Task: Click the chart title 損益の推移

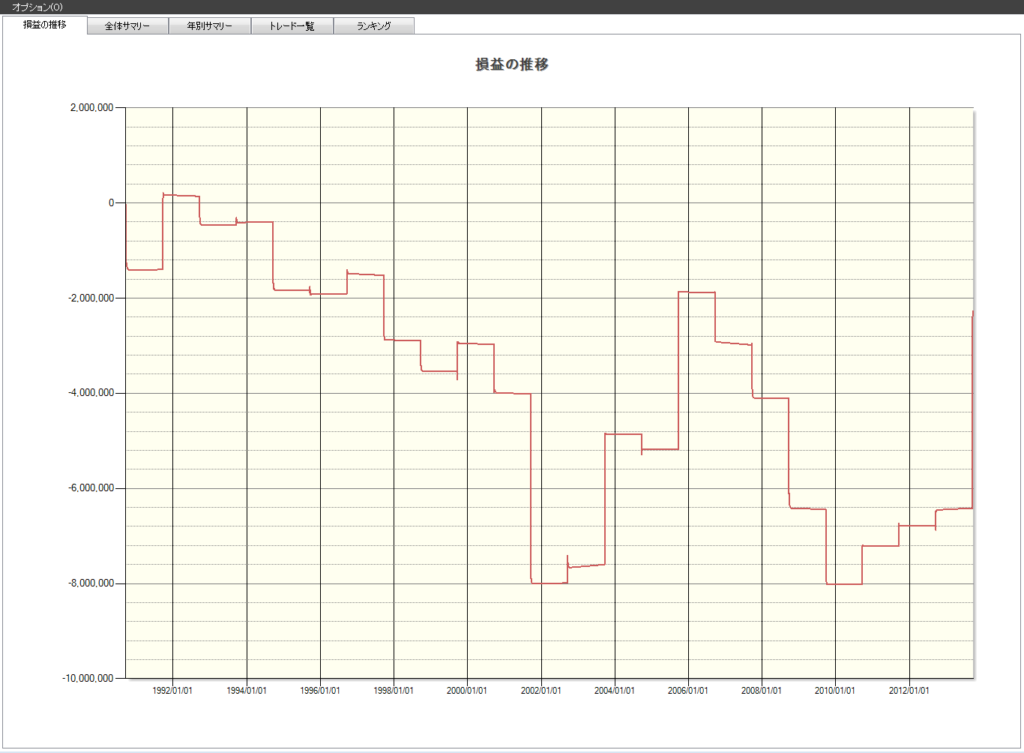Action: point(512,64)
